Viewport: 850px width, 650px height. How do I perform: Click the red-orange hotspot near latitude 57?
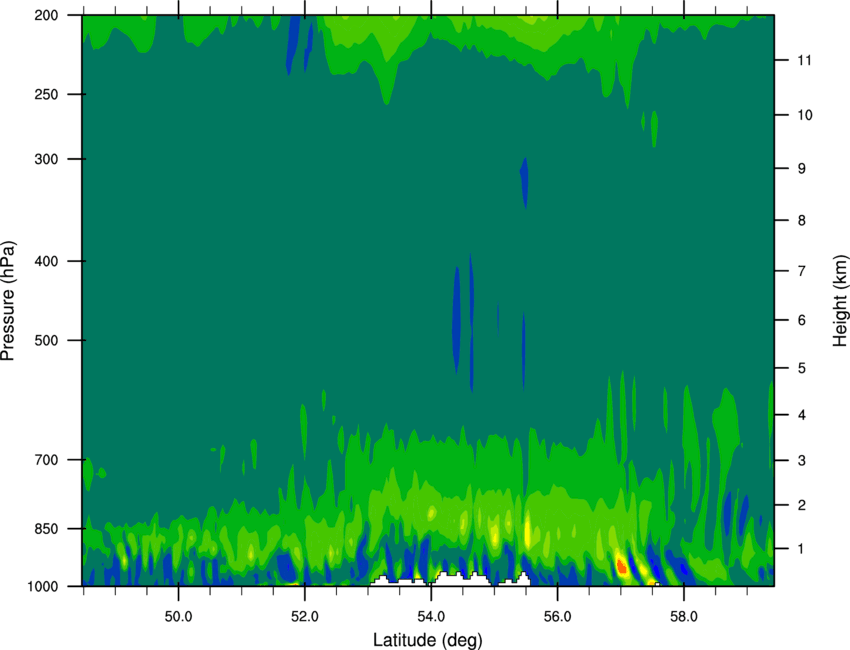[x=621, y=567]
